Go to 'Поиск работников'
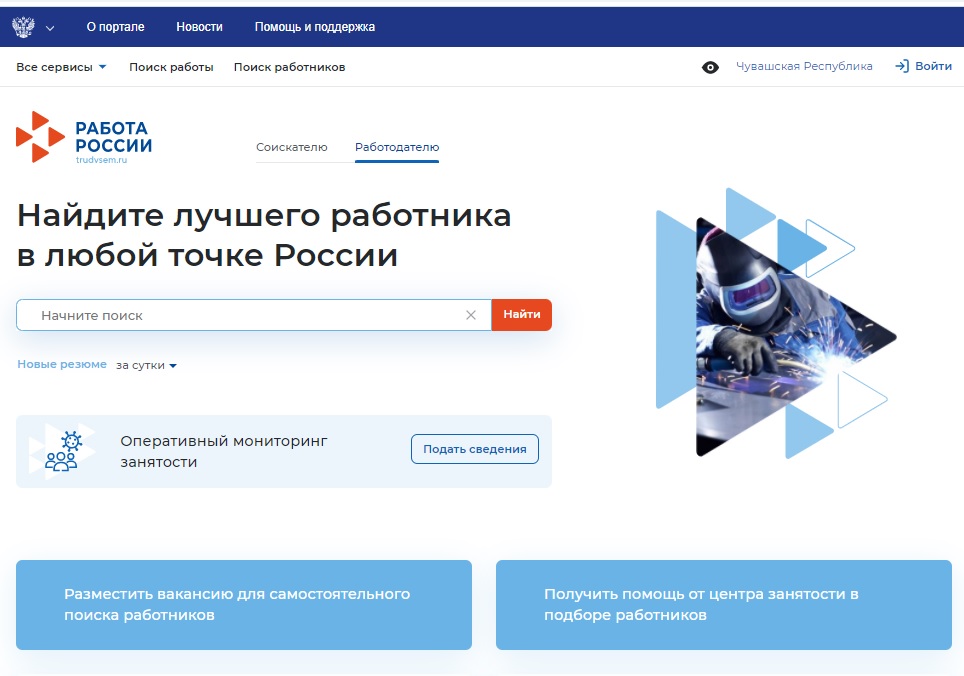This screenshot has height=676, width=964. tap(289, 67)
